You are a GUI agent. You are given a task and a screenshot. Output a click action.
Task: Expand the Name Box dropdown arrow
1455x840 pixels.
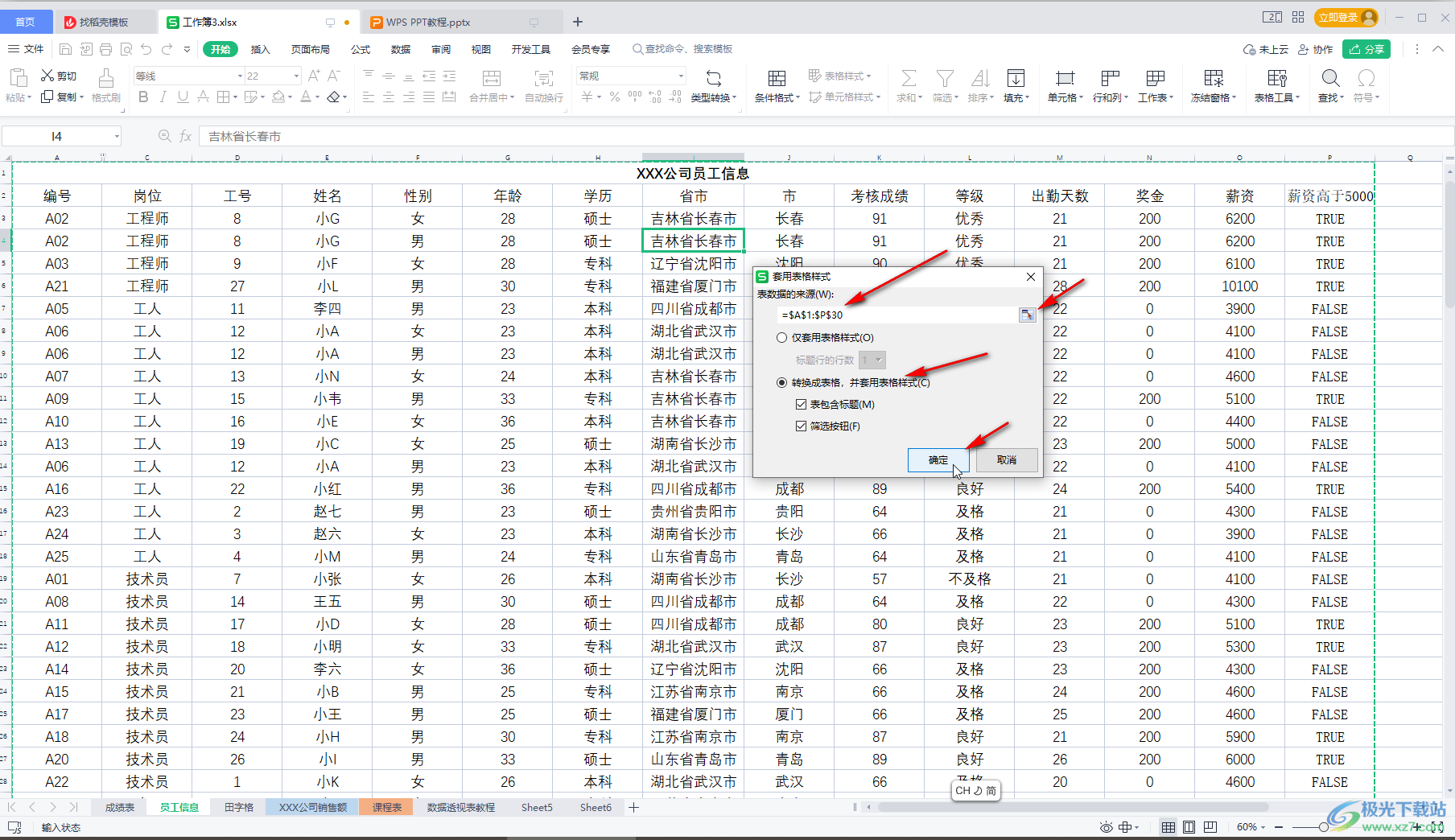[x=117, y=137]
